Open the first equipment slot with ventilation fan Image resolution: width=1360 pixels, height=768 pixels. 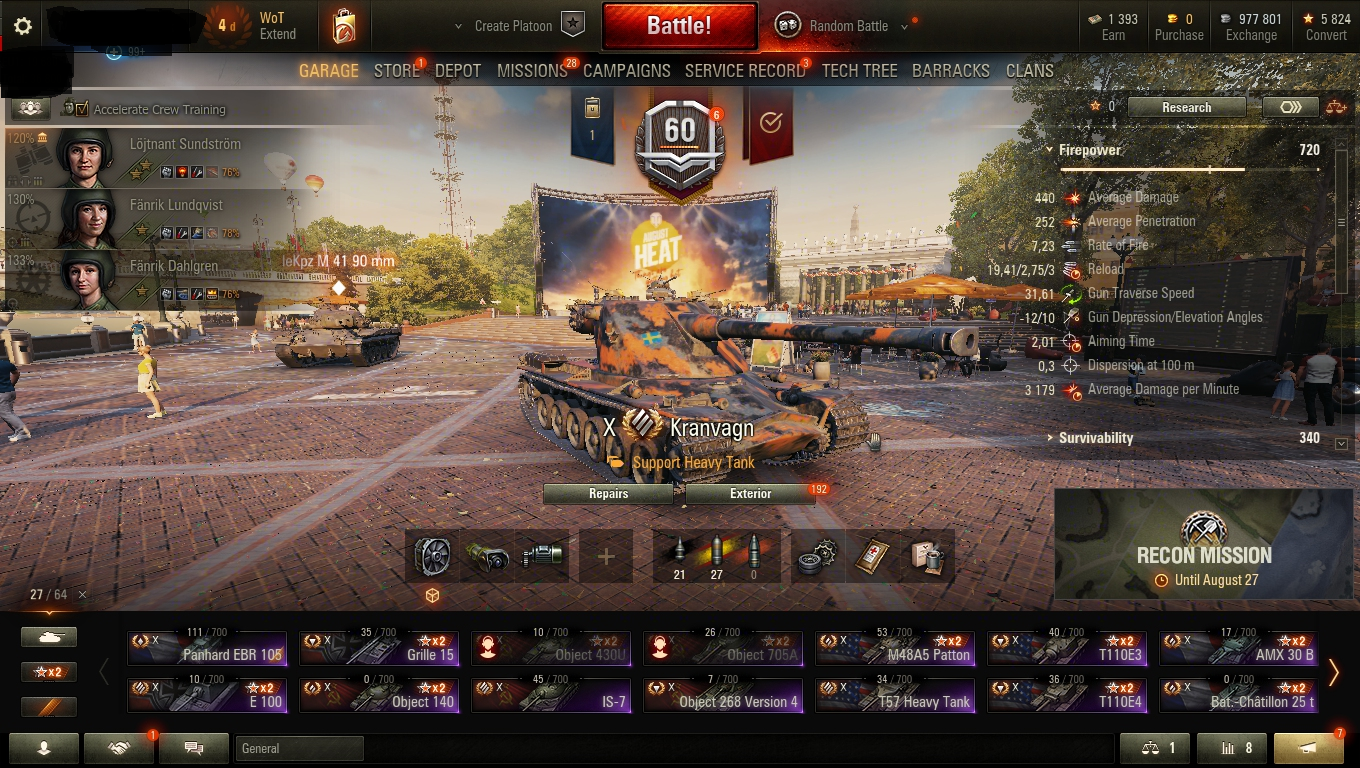(434, 556)
